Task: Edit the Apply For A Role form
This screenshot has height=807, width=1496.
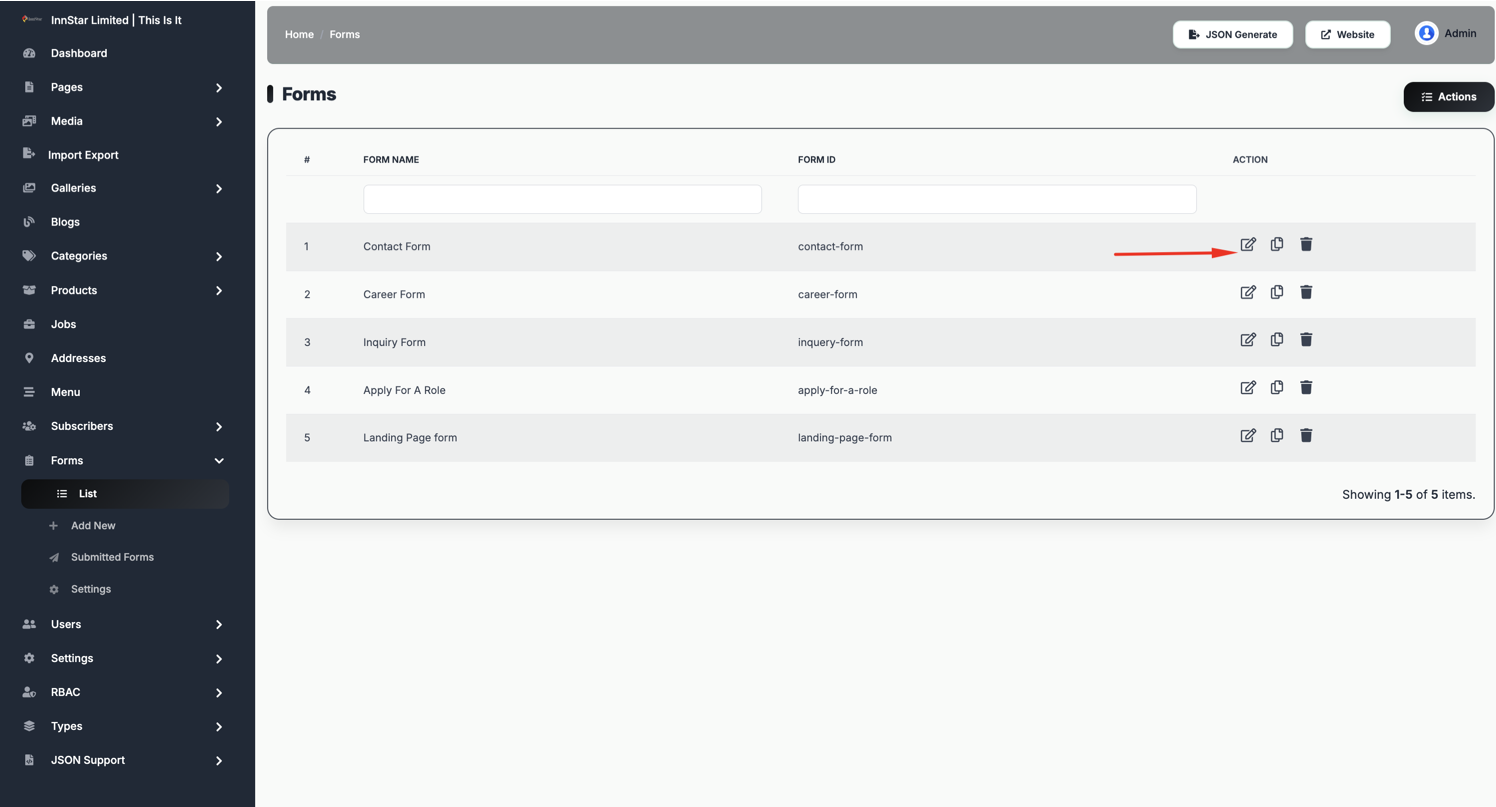Action: pos(1248,388)
